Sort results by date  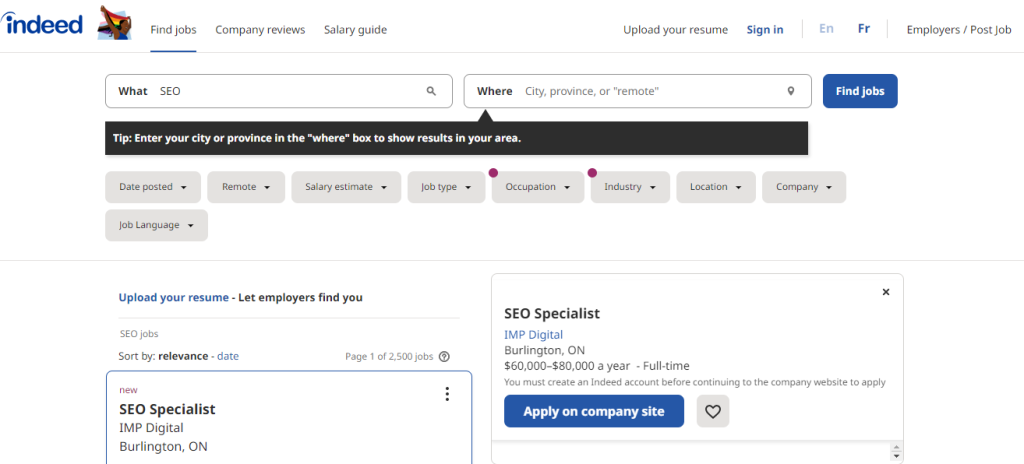[228, 356]
